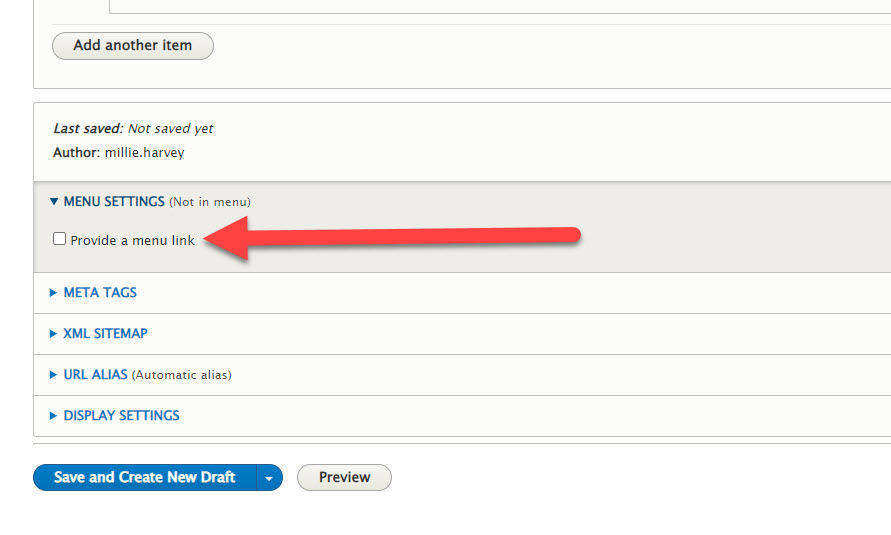This screenshot has height=535, width=891.
Task: Click the 'Provide a menu link' label text
Action: click(x=132, y=240)
